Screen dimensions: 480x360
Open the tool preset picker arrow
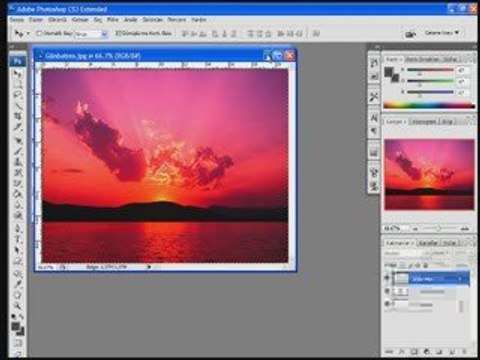[x=28, y=33]
